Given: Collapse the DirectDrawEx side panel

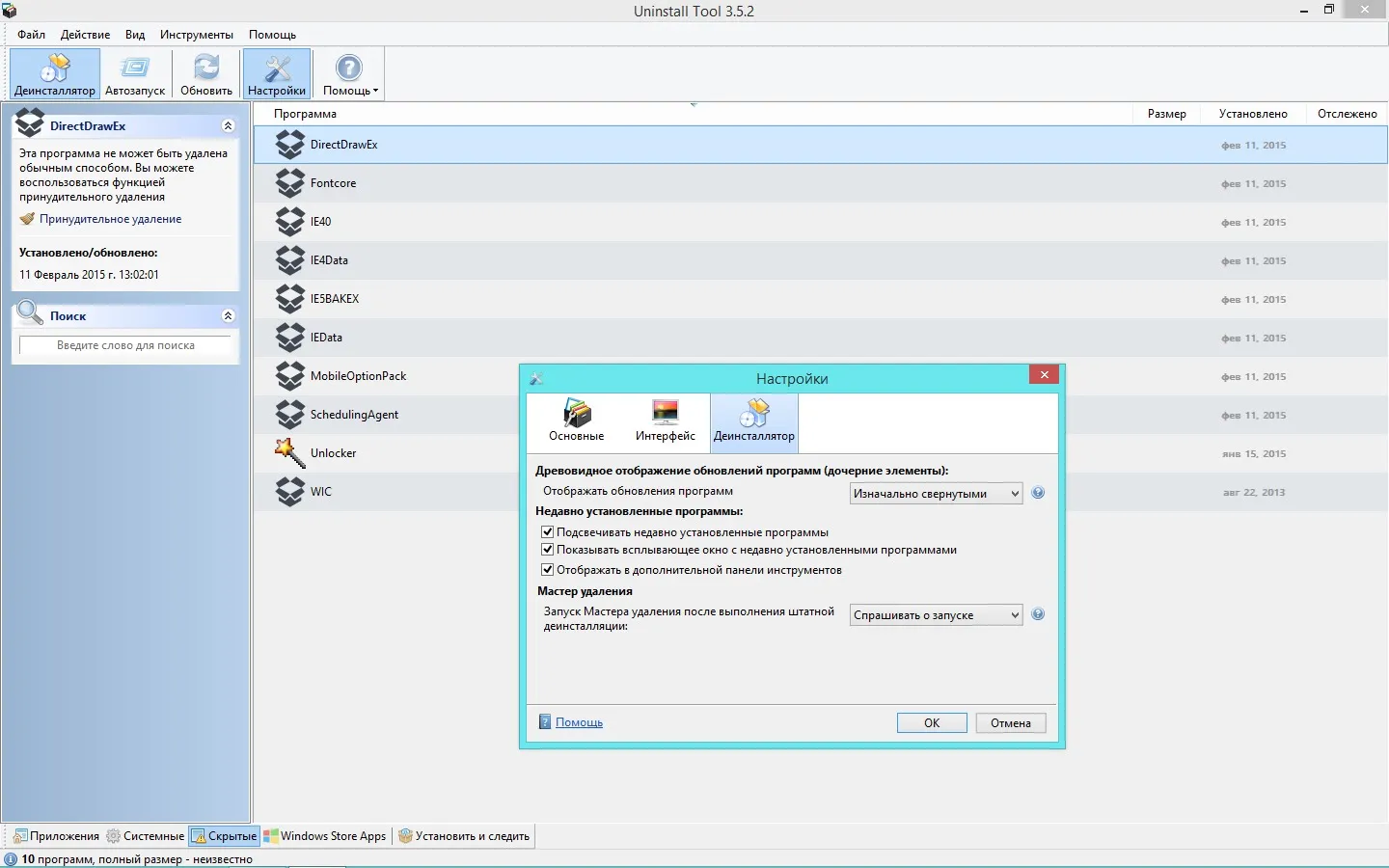Looking at the screenshot, I should pyautogui.click(x=228, y=126).
